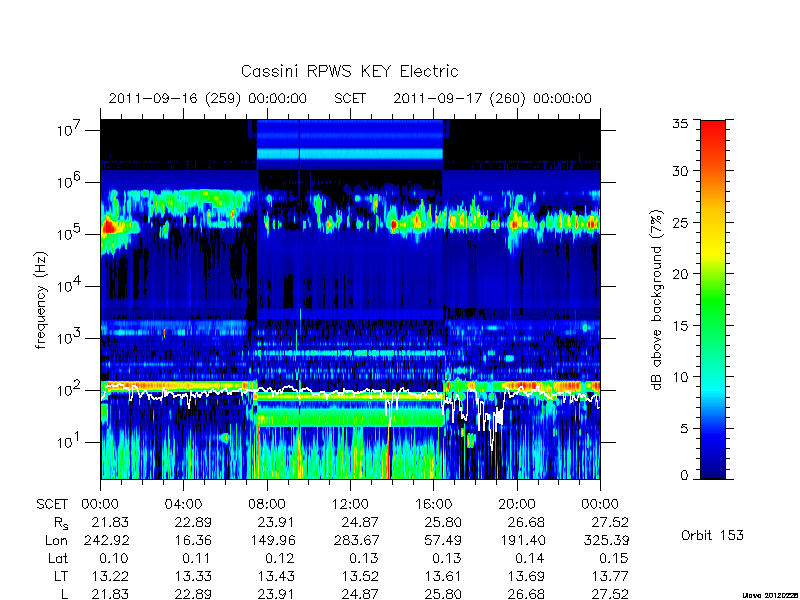
Task: Click the Lon value 242.92
Action: click(109, 540)
